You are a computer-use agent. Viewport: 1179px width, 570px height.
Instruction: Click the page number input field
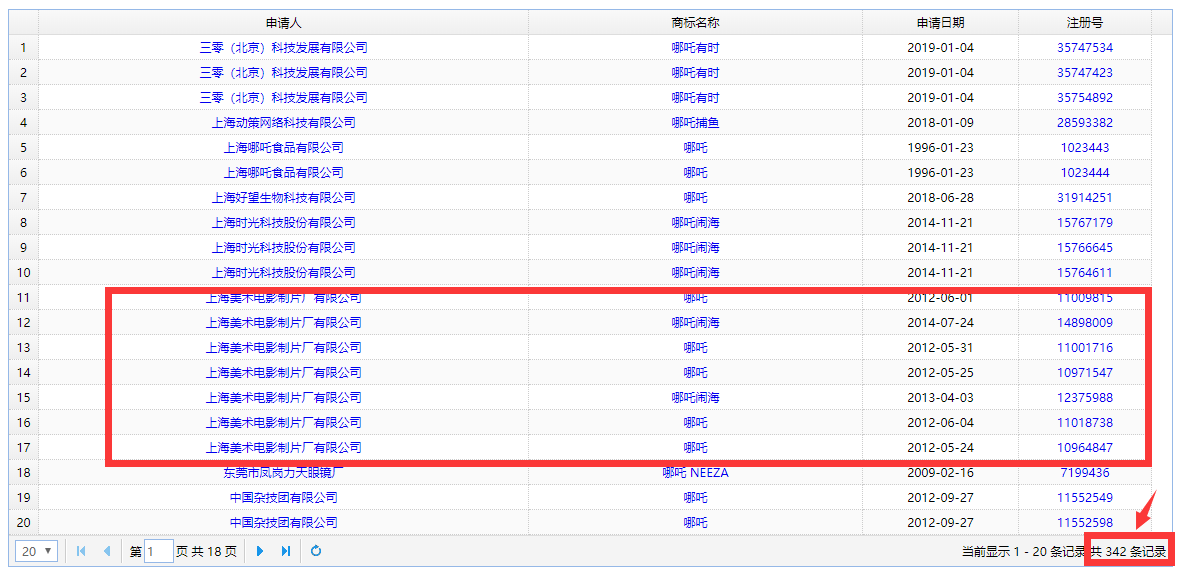pyautogui.click(x=159, y=551)
